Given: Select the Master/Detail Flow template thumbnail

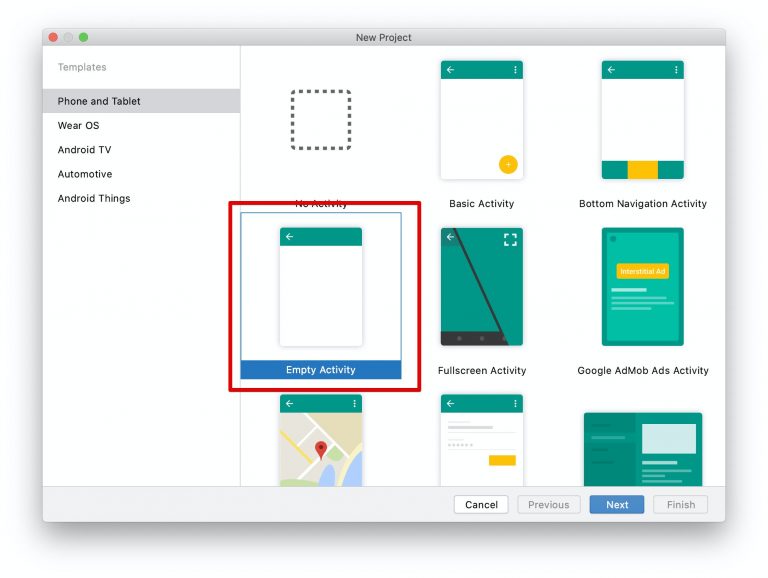Looking at the screenshot, I should 643,450.
